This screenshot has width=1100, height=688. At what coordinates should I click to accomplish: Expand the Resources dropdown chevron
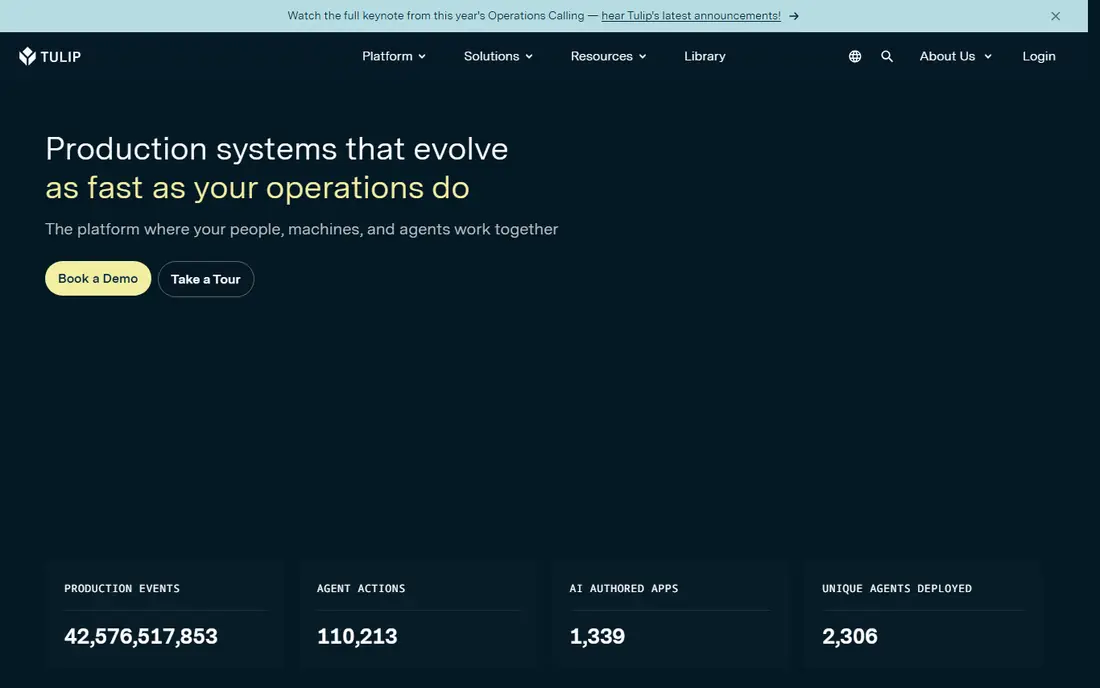[x=643, y=57]
